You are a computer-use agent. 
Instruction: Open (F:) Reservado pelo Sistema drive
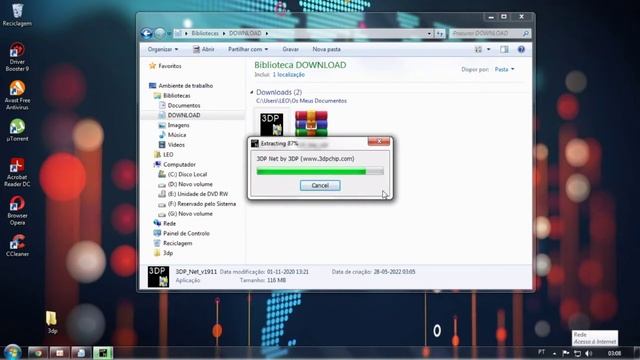point(202,204)
